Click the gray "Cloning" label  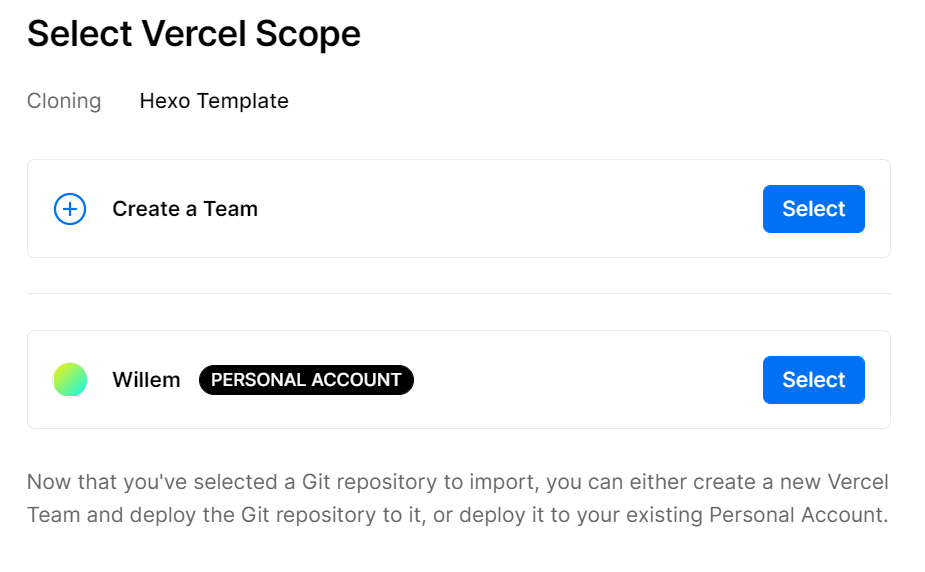click(64, 101)
